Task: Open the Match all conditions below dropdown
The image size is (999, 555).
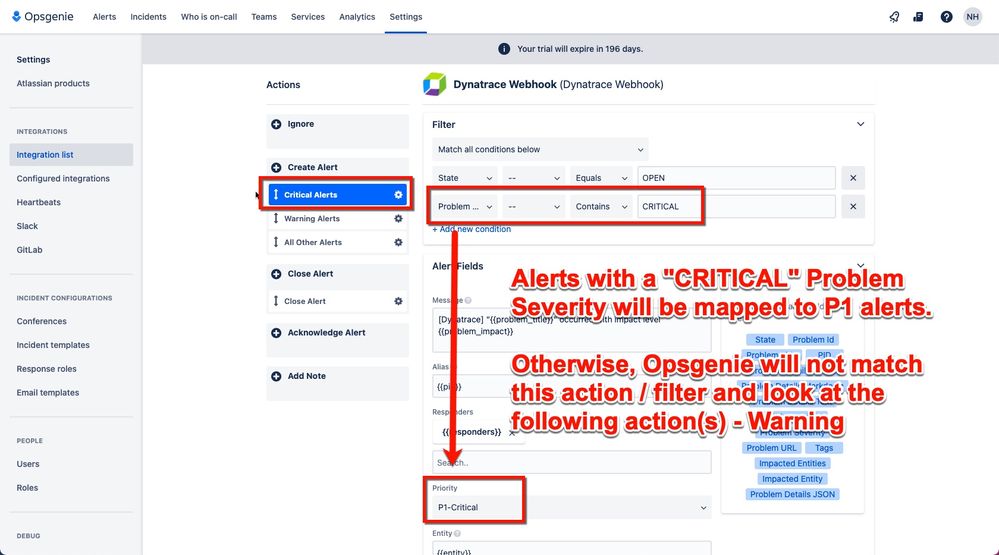Action: 540,150
